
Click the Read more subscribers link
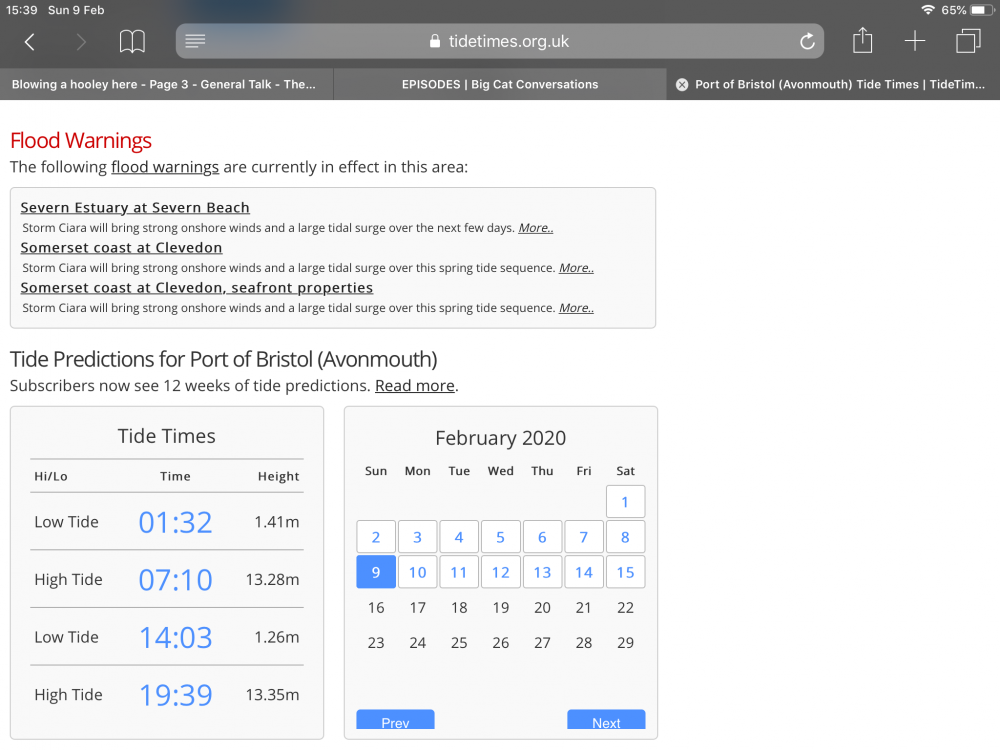(x=415, y=386)
